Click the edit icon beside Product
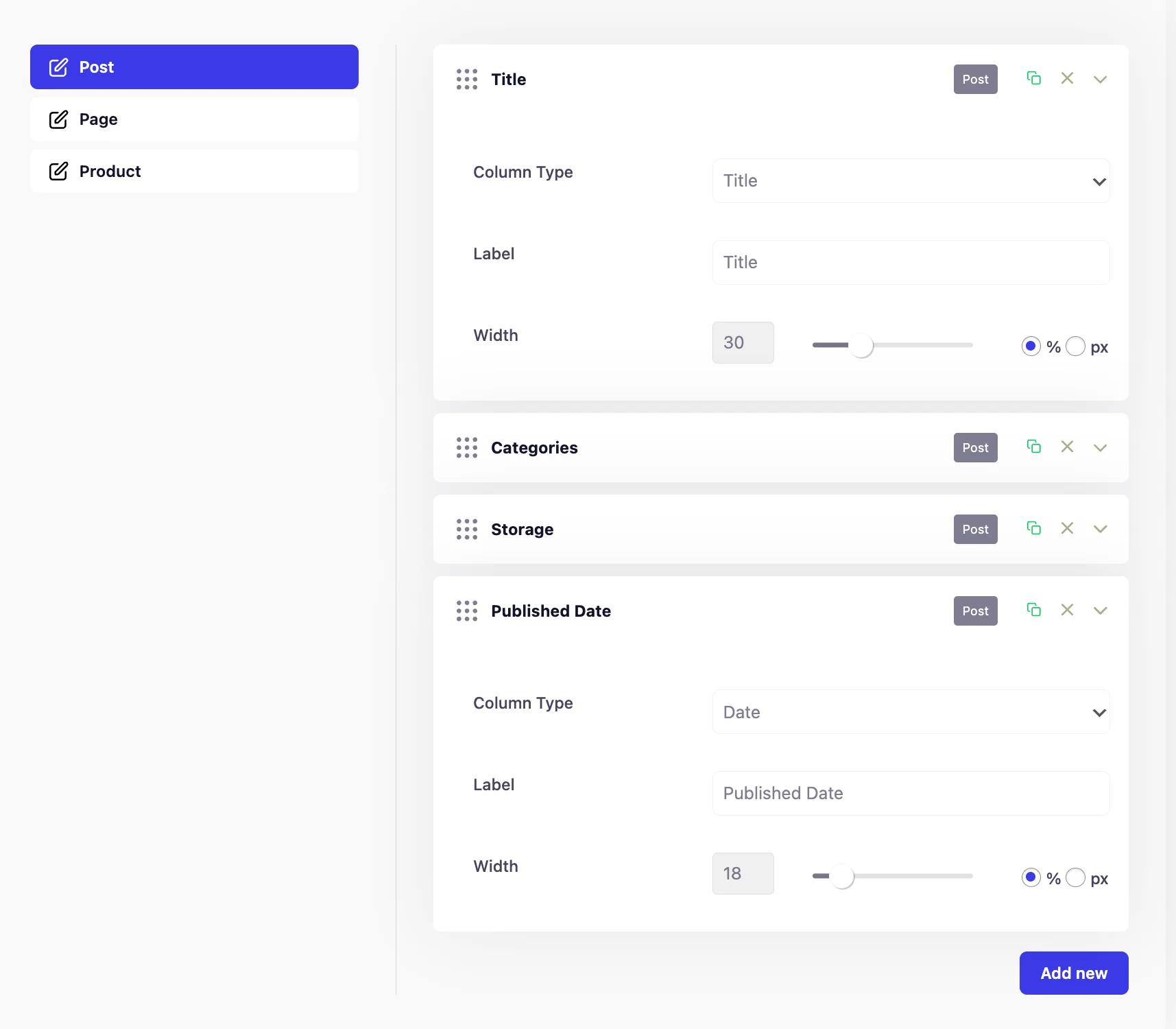 tap(58, 171)
